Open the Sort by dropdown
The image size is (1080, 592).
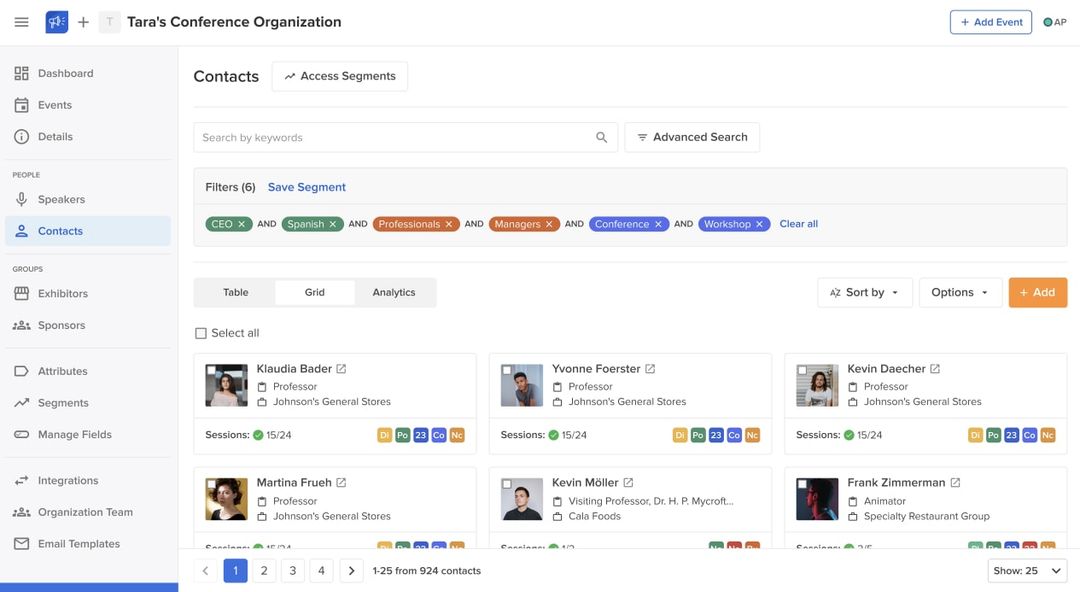coord(864,290)
